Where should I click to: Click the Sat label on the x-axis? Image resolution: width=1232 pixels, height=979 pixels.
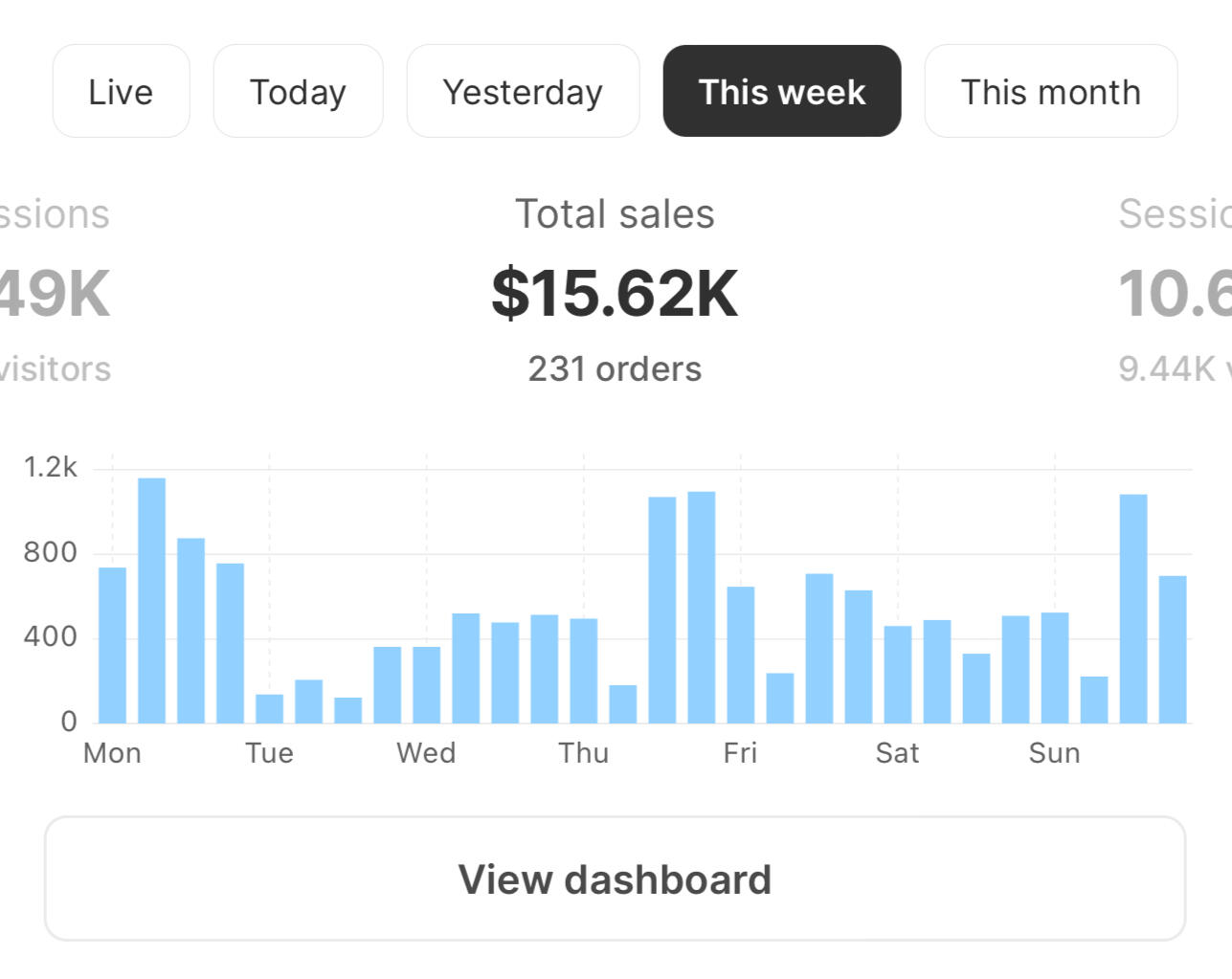click(897, 753)
